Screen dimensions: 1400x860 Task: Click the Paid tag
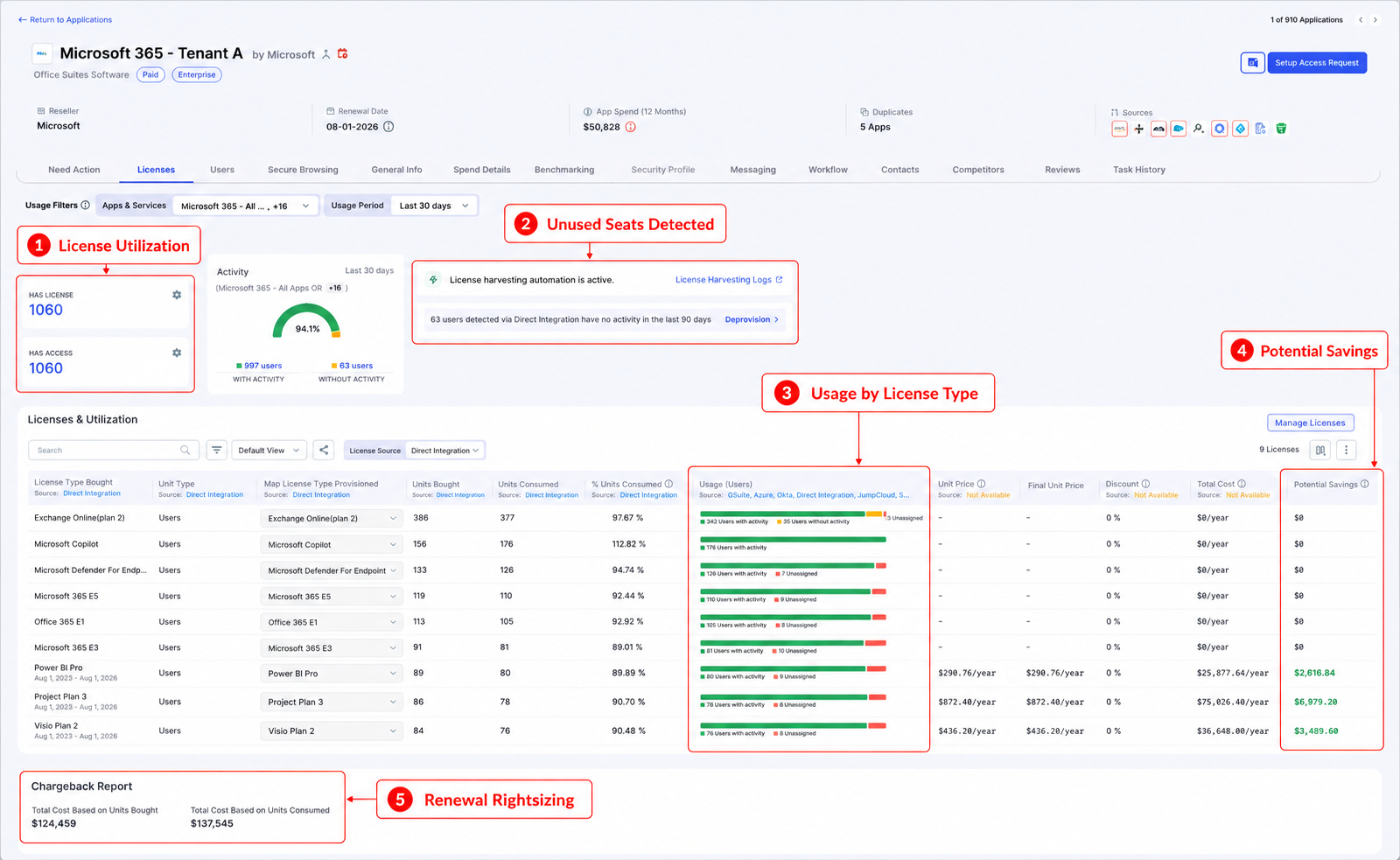[x=150, y=75]
